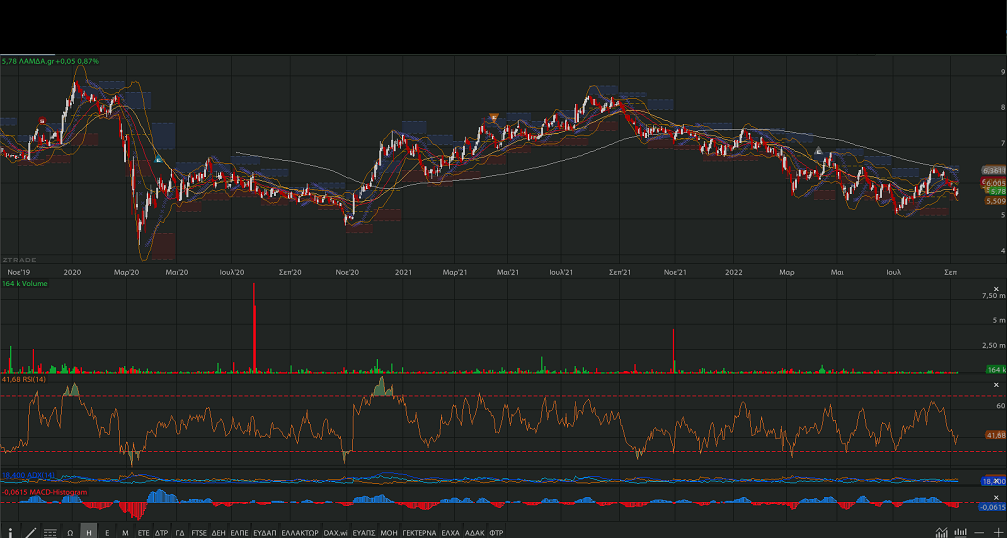Open the ΕΛΛΑΚΤΩΡ symbol shortcut
Screen dimensions: 1007x538
[299, 532]
